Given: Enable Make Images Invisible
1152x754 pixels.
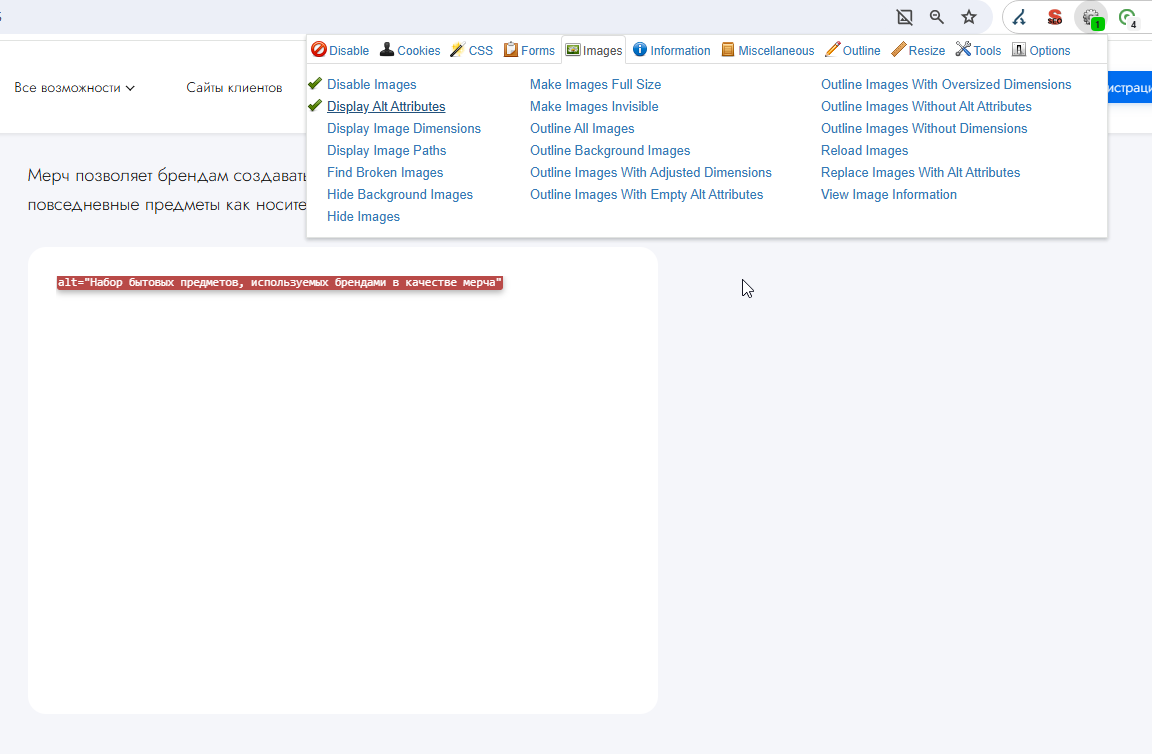Looking at the screenshot, I should click(x=594, y=107).
